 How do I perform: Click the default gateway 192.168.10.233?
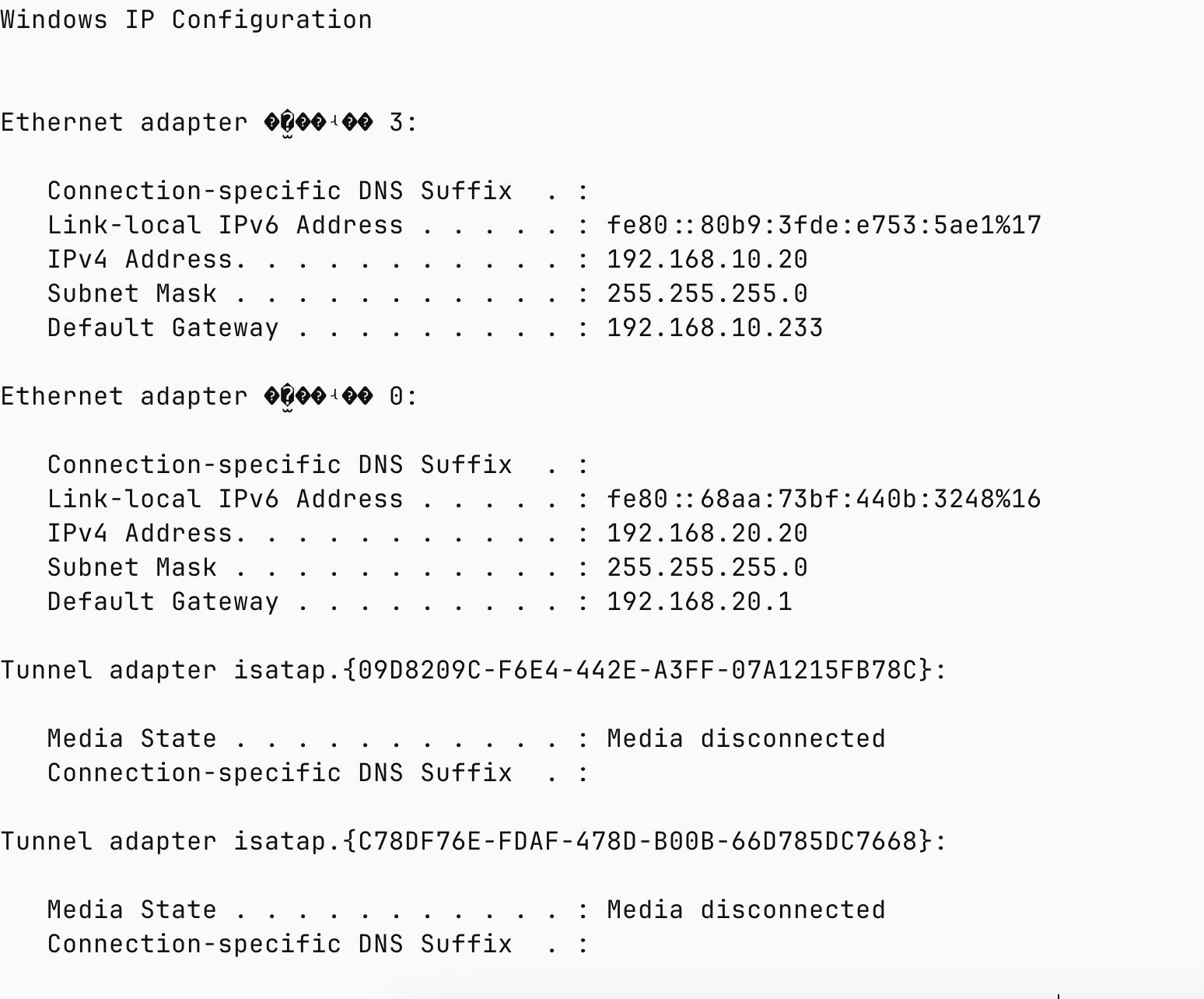(x=716, y=328)
